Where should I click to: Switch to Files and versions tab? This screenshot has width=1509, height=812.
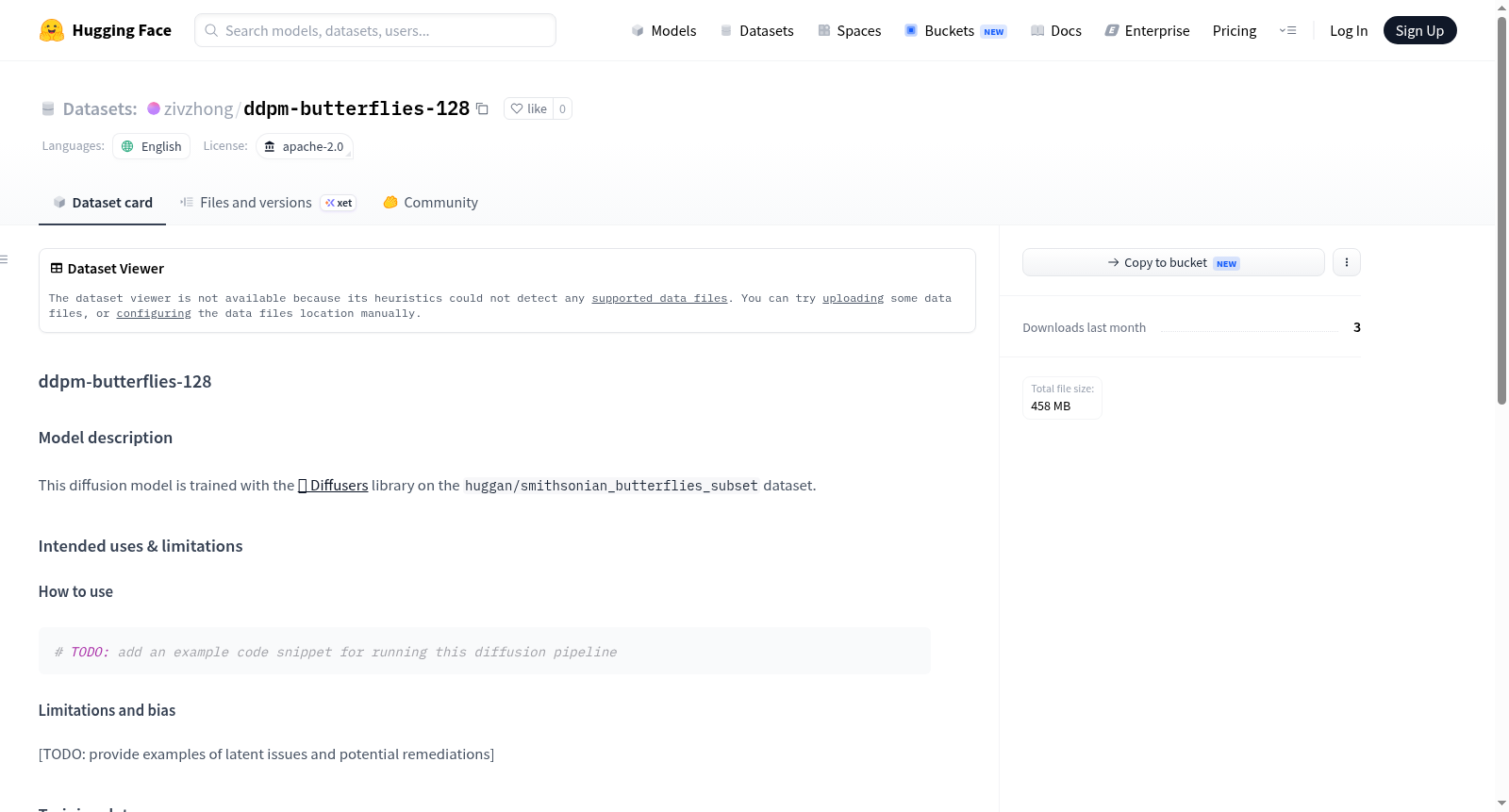point(268,203)
